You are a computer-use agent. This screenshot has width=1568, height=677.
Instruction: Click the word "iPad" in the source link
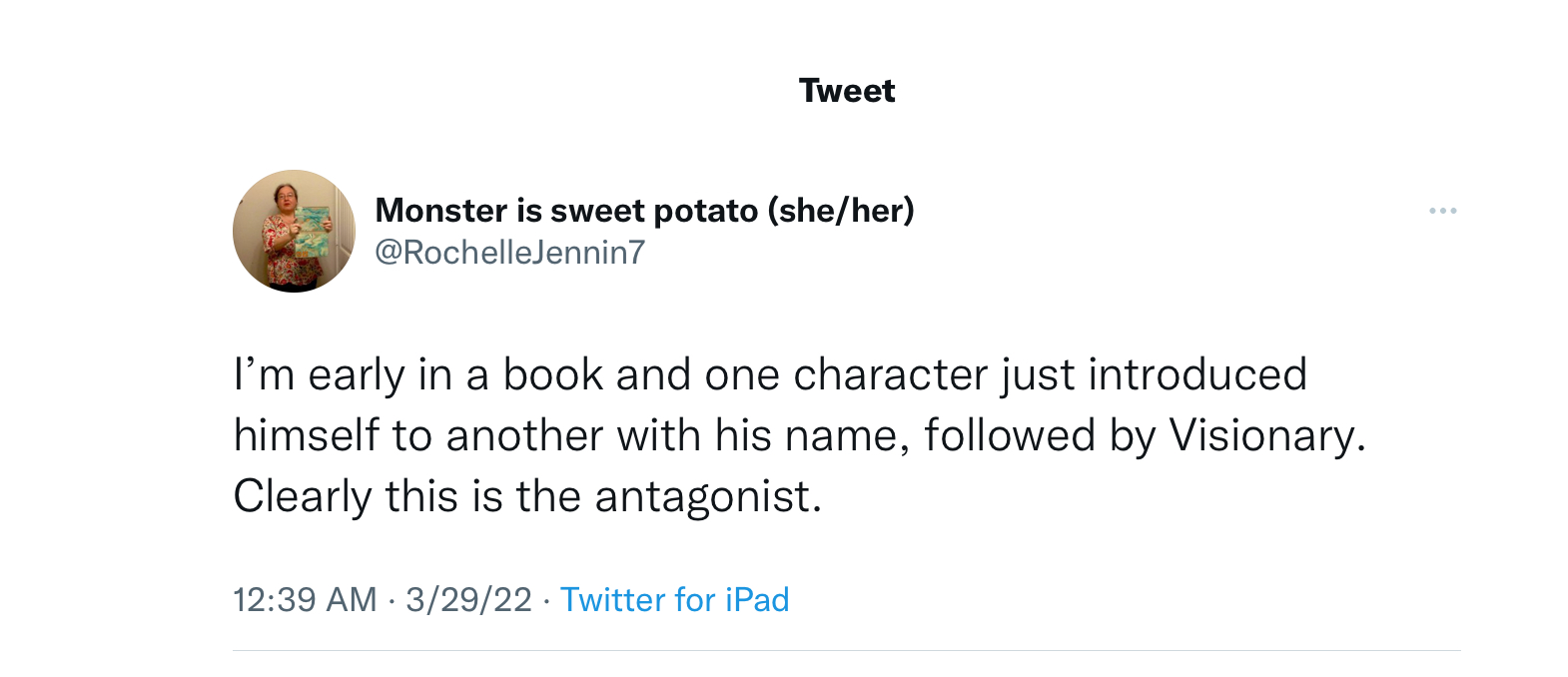click(757, 599)
